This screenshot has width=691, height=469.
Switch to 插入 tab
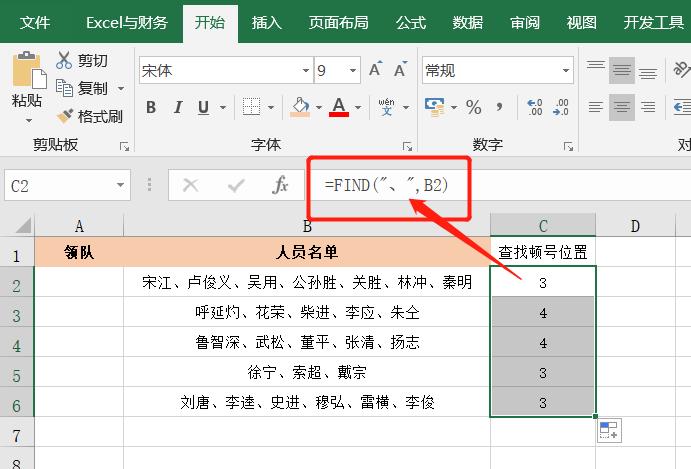pos(266,22)
